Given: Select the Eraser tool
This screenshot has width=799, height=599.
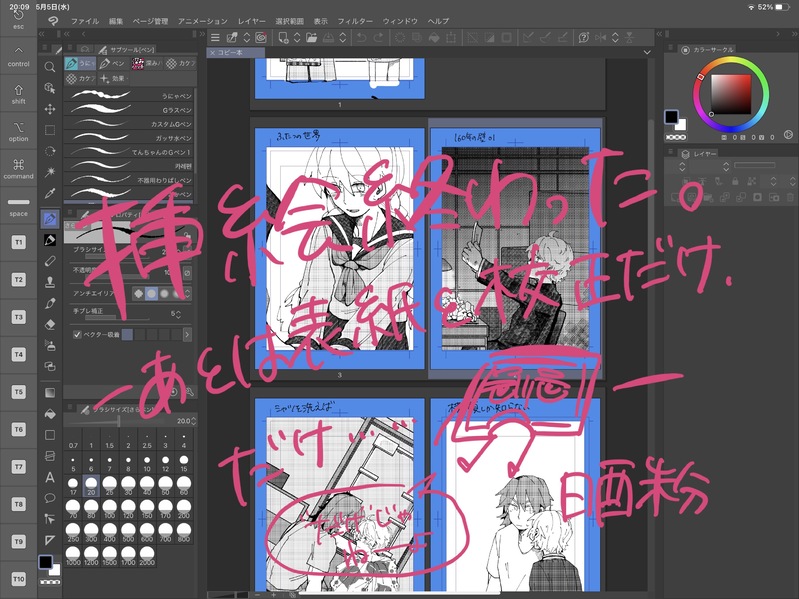Looking at the screenshot, I should (x=49, y=324).
